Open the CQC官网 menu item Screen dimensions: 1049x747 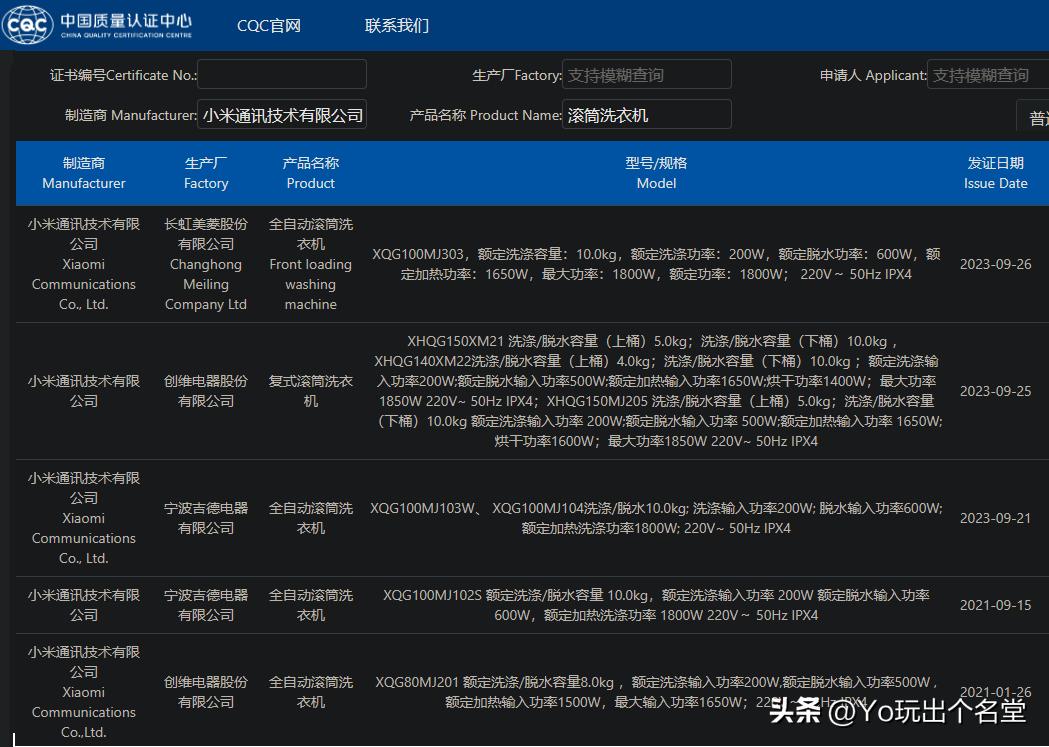click(x=268, y=26)
